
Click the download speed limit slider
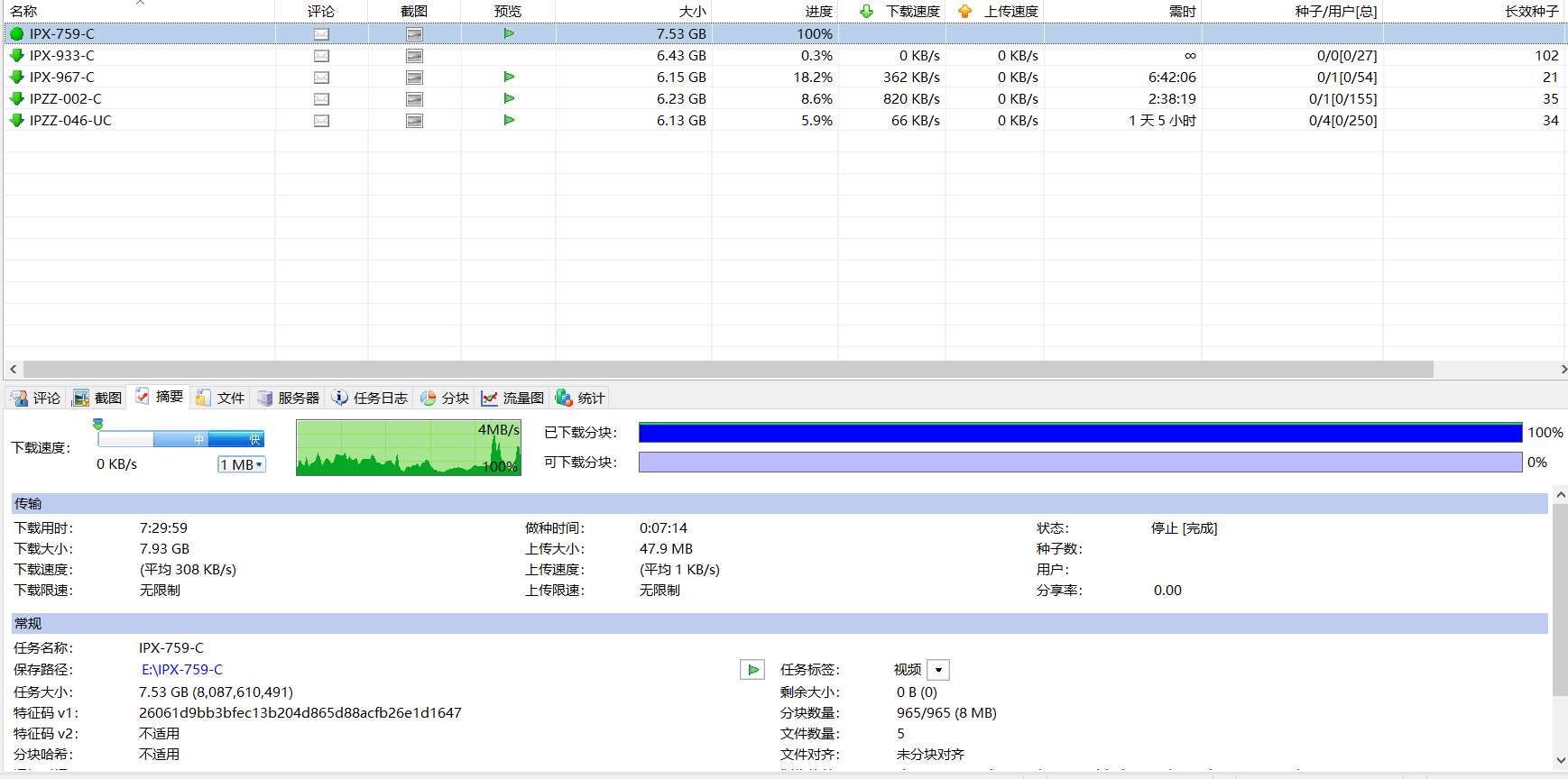(180, 439)
